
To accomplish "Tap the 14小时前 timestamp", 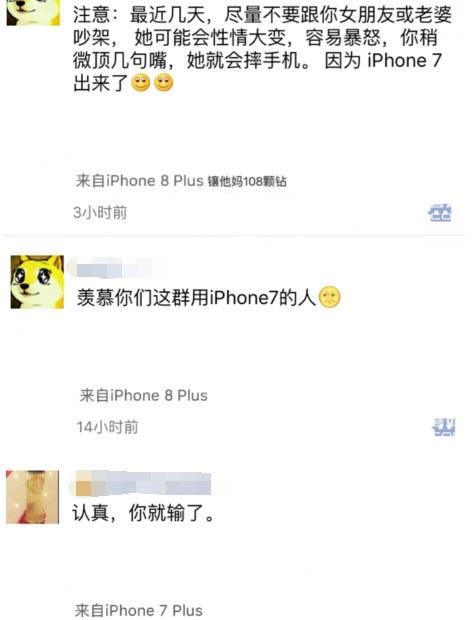I will 107,427.
